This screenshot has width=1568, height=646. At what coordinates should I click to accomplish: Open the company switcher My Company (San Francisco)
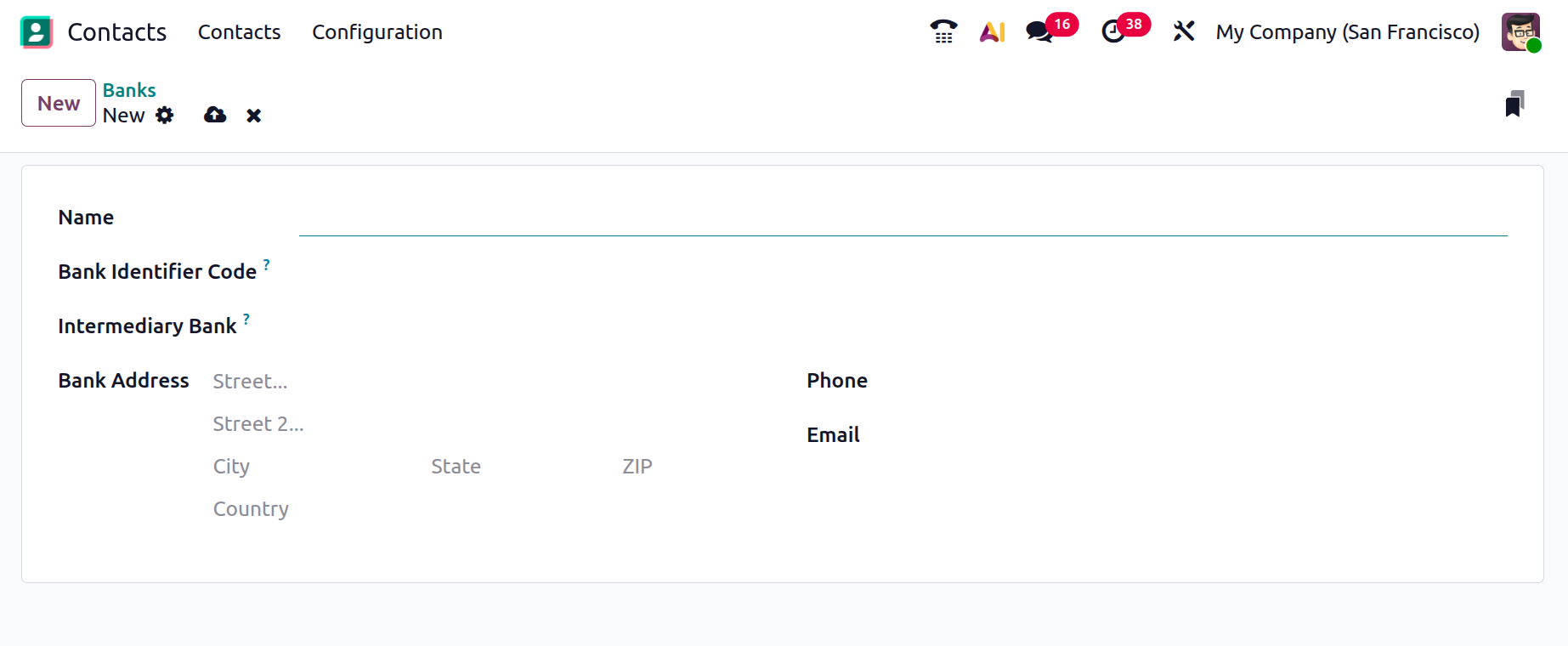click(1347, 32)
